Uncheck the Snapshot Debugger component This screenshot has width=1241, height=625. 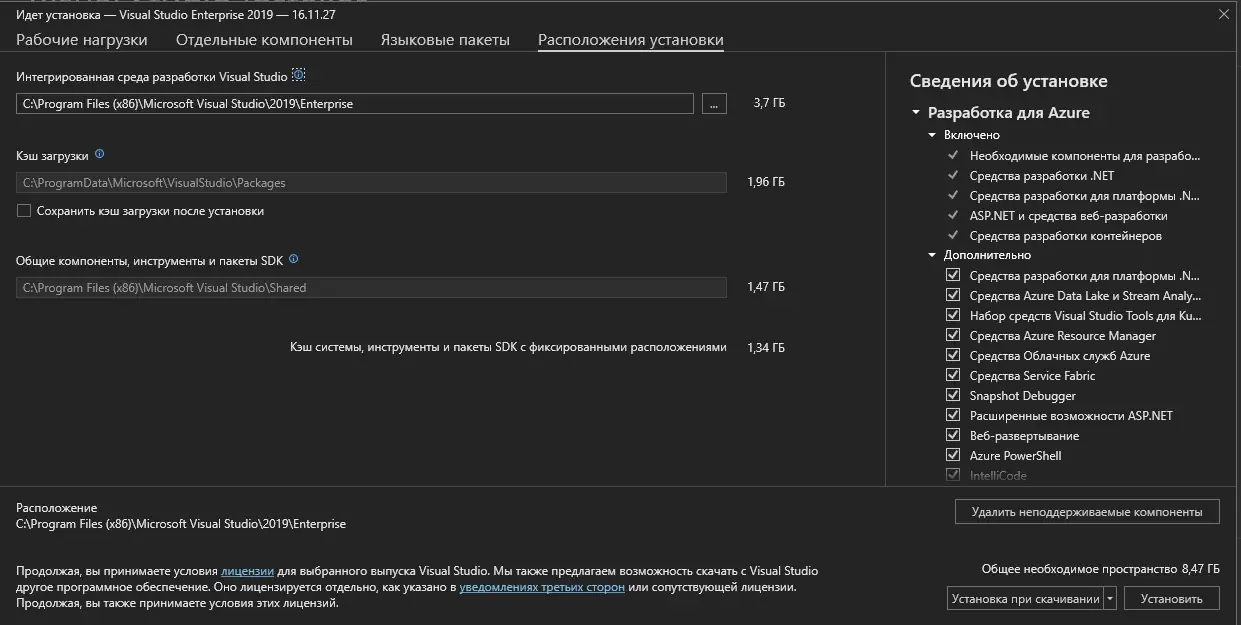[952, 395]
